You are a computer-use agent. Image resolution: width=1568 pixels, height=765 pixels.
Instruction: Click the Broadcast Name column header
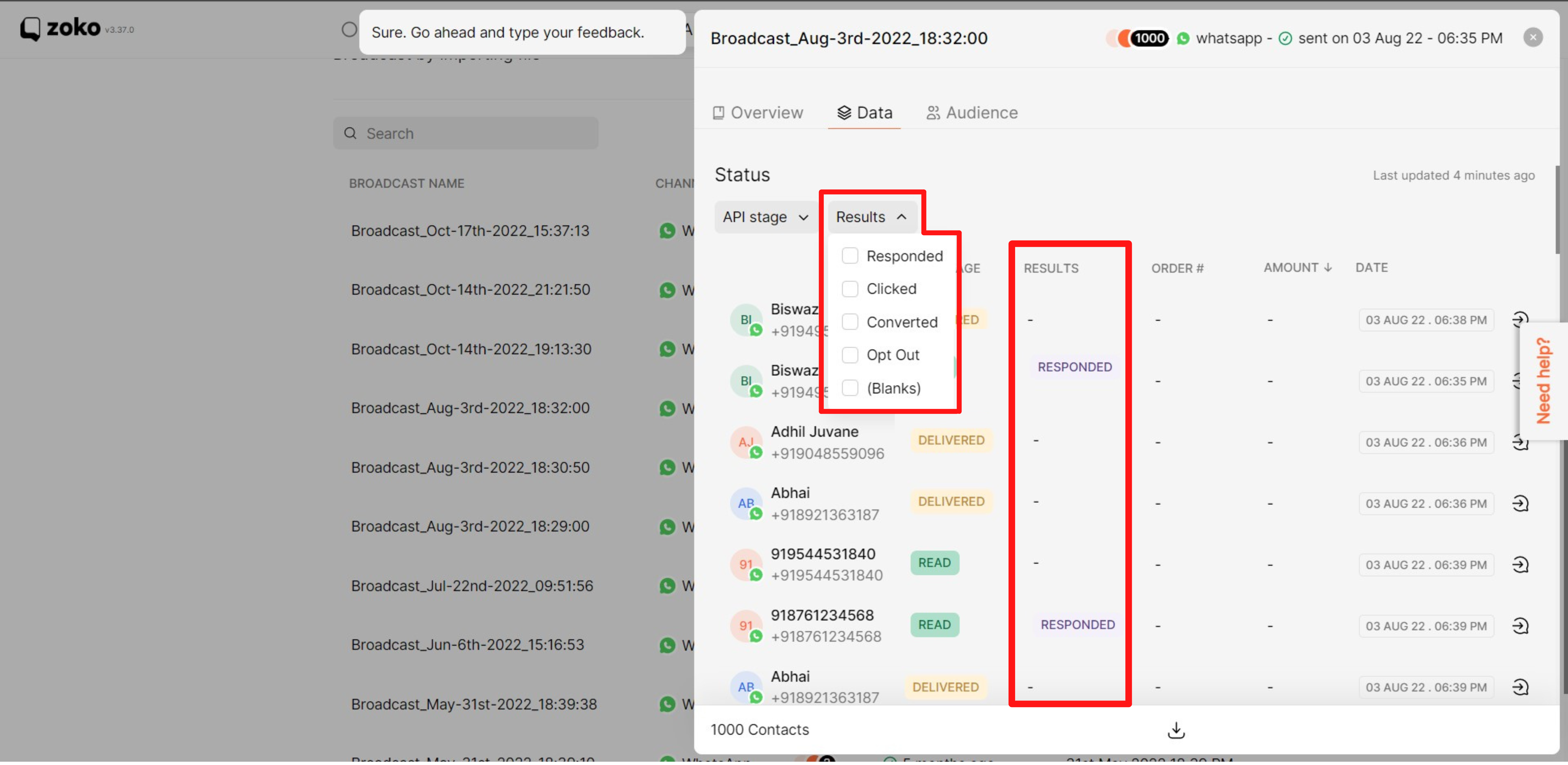pyautogui.click(x=406, y=184)
